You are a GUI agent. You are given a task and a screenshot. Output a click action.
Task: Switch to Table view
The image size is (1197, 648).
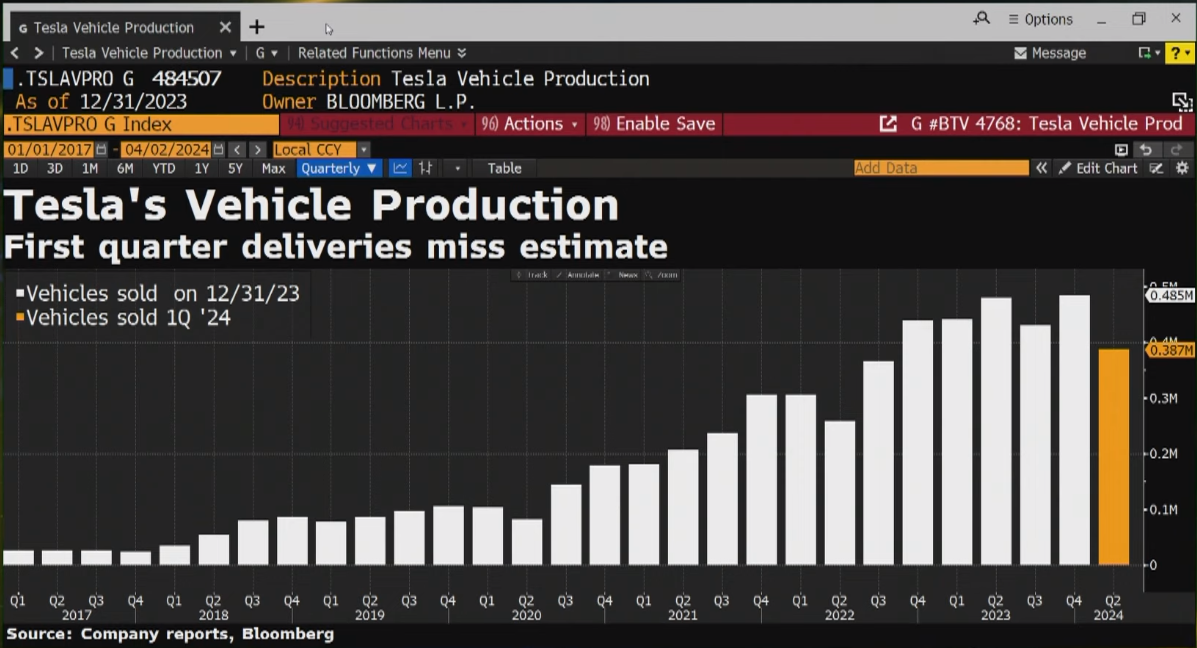(x=505, y=169)
